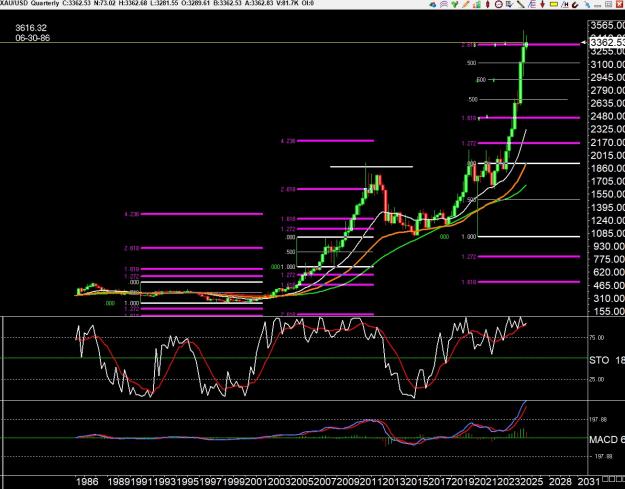Click the 2025 year label on time axis
Screen dimensions: 625x489
[x=532, y=482]
